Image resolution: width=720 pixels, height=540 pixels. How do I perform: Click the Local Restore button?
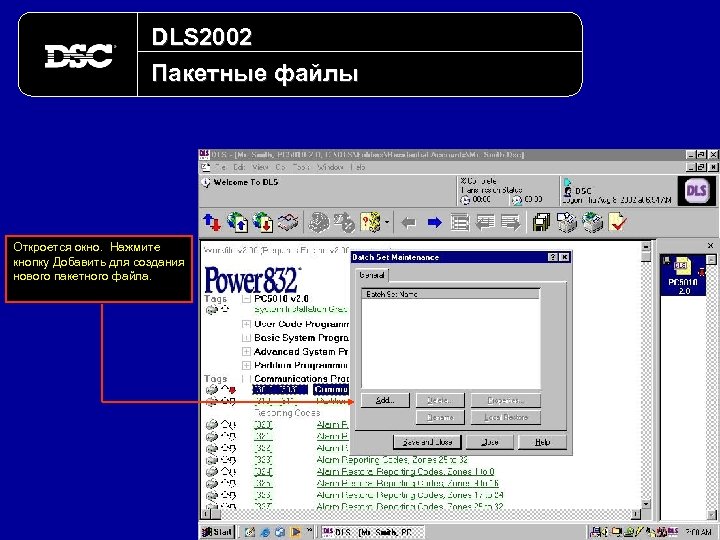pyautogui.click(x=506, y=417)
